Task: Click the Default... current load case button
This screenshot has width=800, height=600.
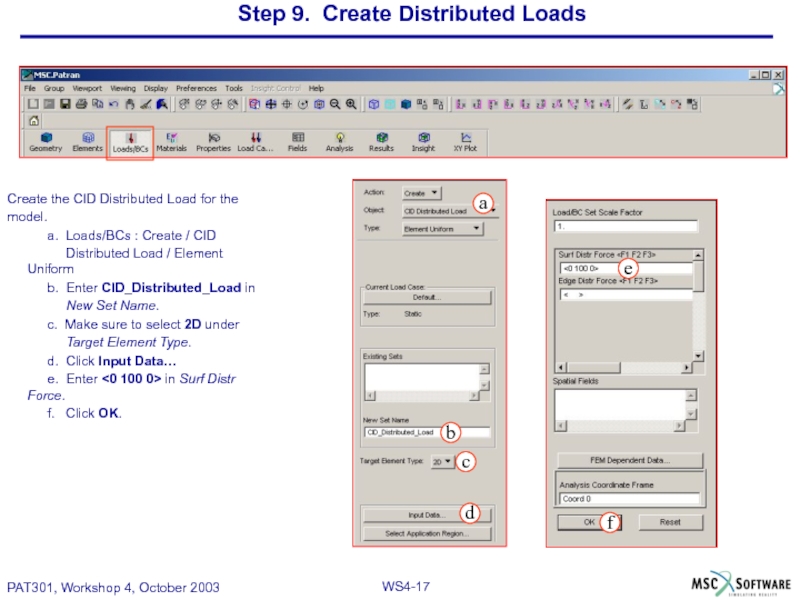Action: (427, 297)
